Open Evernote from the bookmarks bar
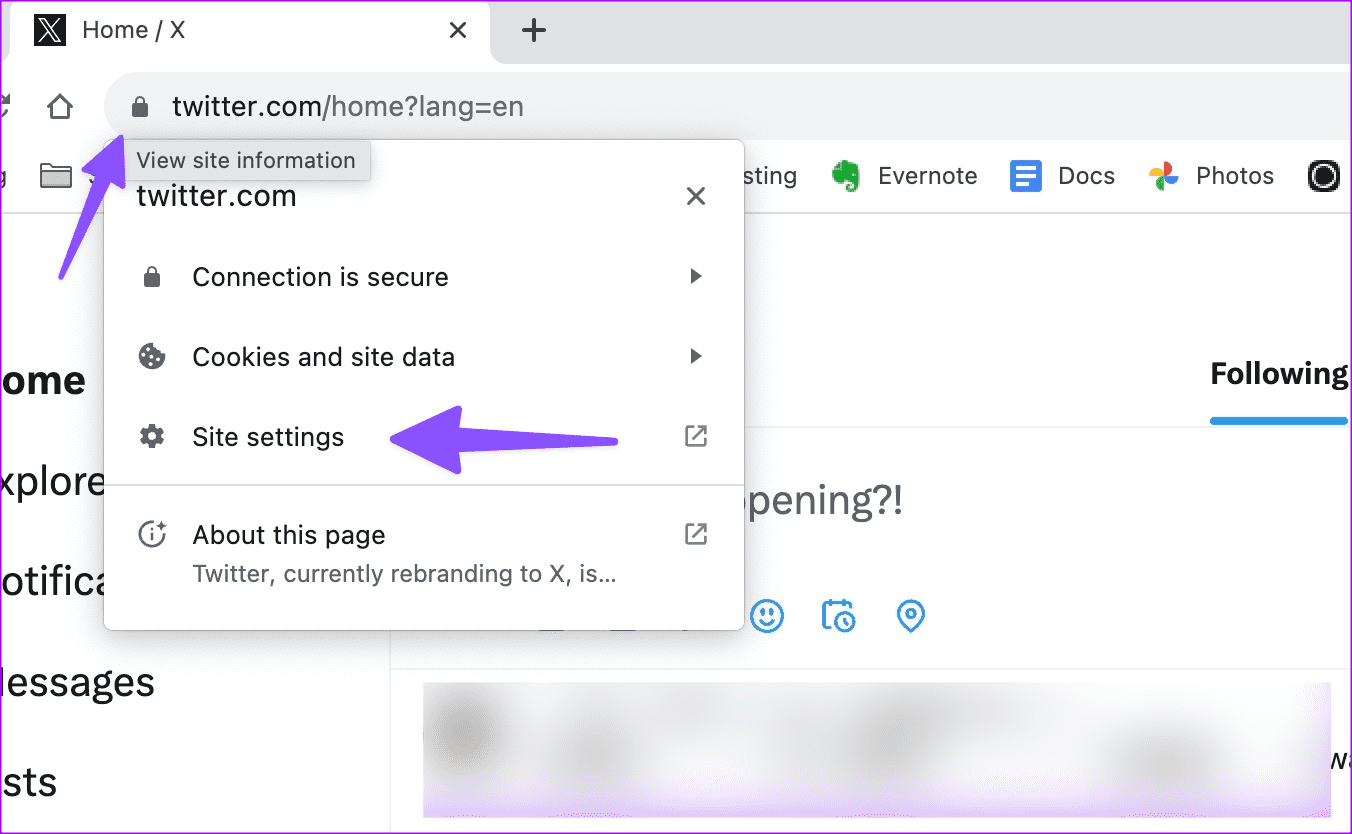1352x834 pixels. tap(905, 176)
